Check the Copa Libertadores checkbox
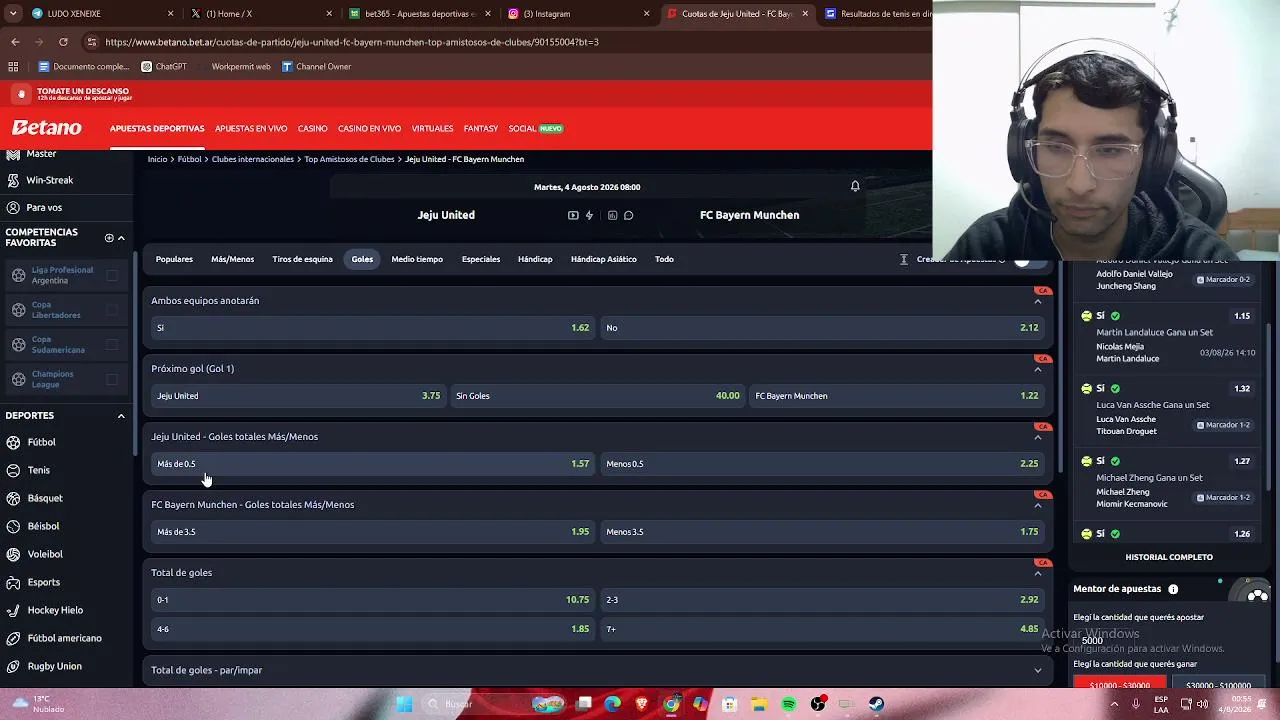 (112, 310)
